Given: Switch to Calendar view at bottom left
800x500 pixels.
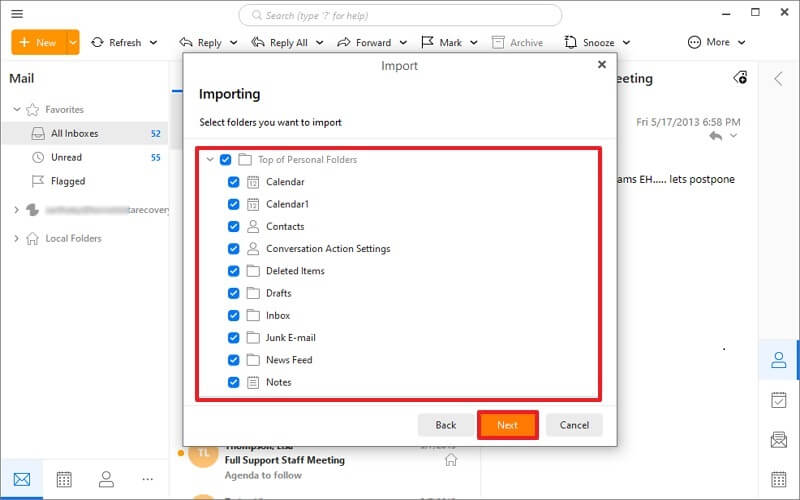Looking at the screenshot, I should (x=64, y=479).
